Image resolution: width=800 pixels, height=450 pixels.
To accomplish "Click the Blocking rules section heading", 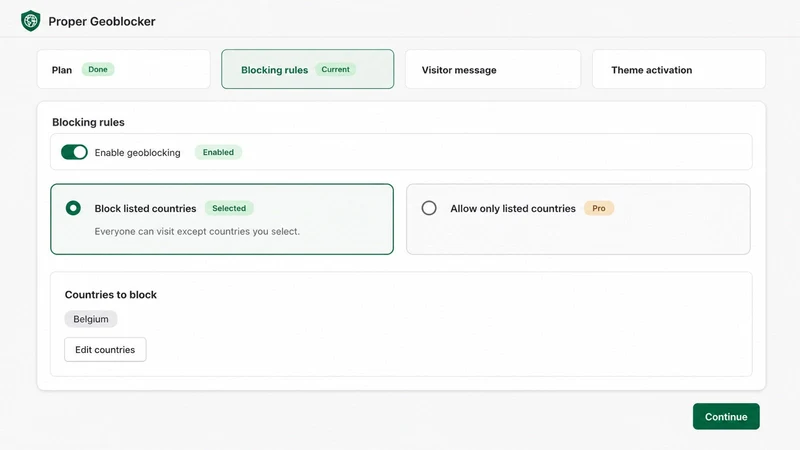I will point(88,122).
